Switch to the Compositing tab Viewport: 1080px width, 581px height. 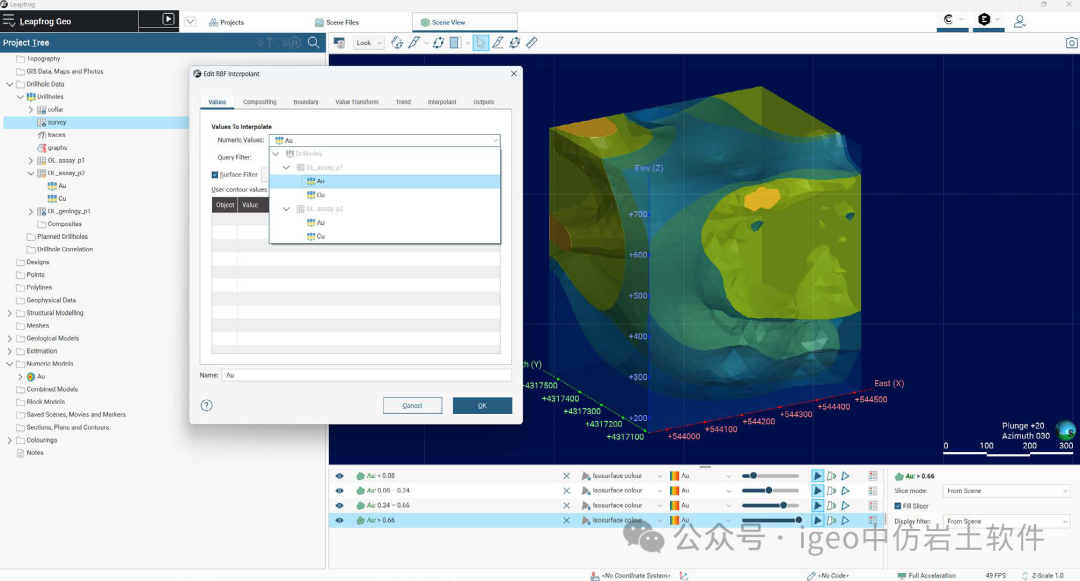[x=260, y=102]
